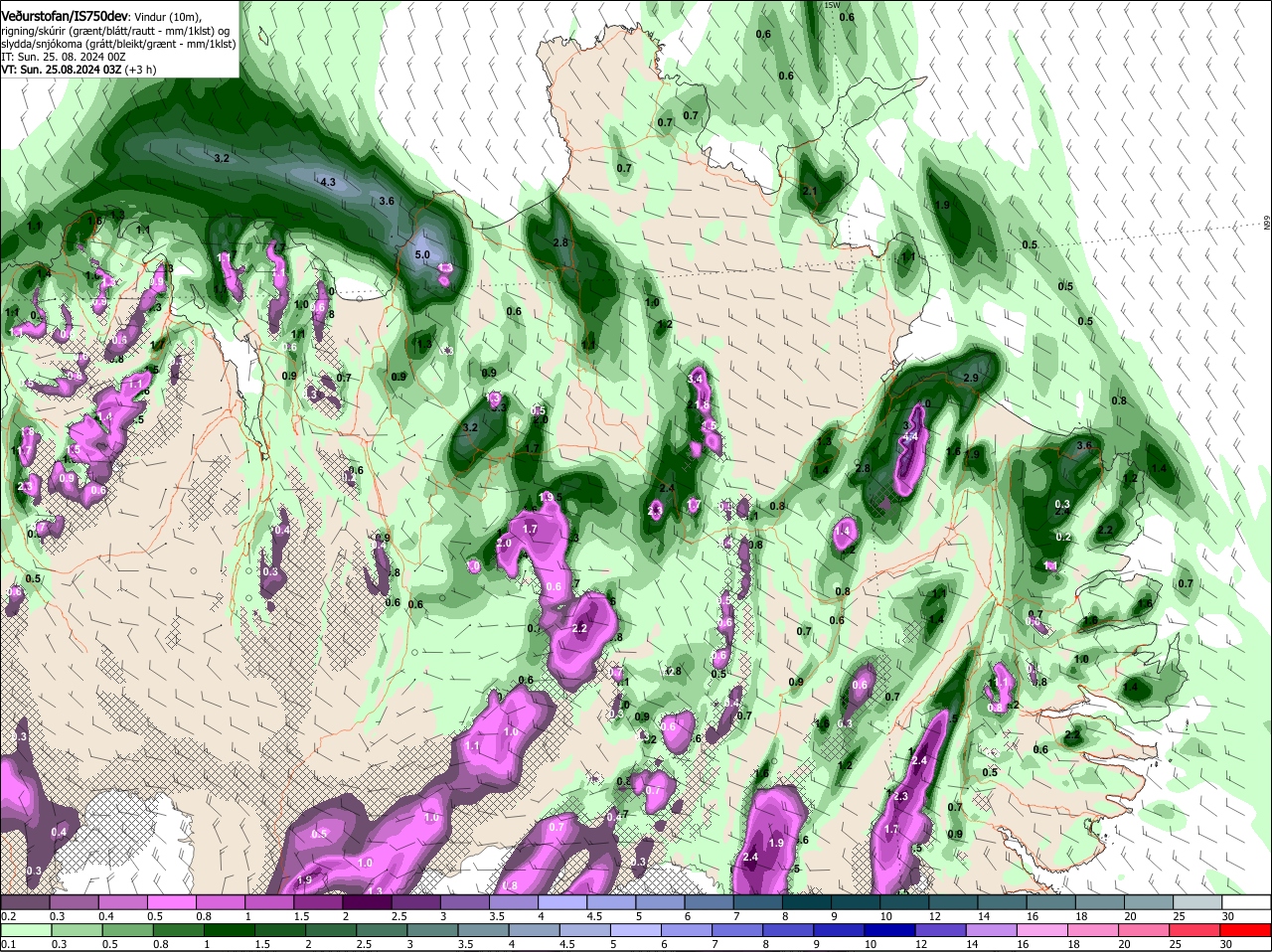Select the 'IT: Sun. 25. 08. 2024 00Z' line
Image resolution: width=1272 pixels, height=952 pixels.
(63, 58)
